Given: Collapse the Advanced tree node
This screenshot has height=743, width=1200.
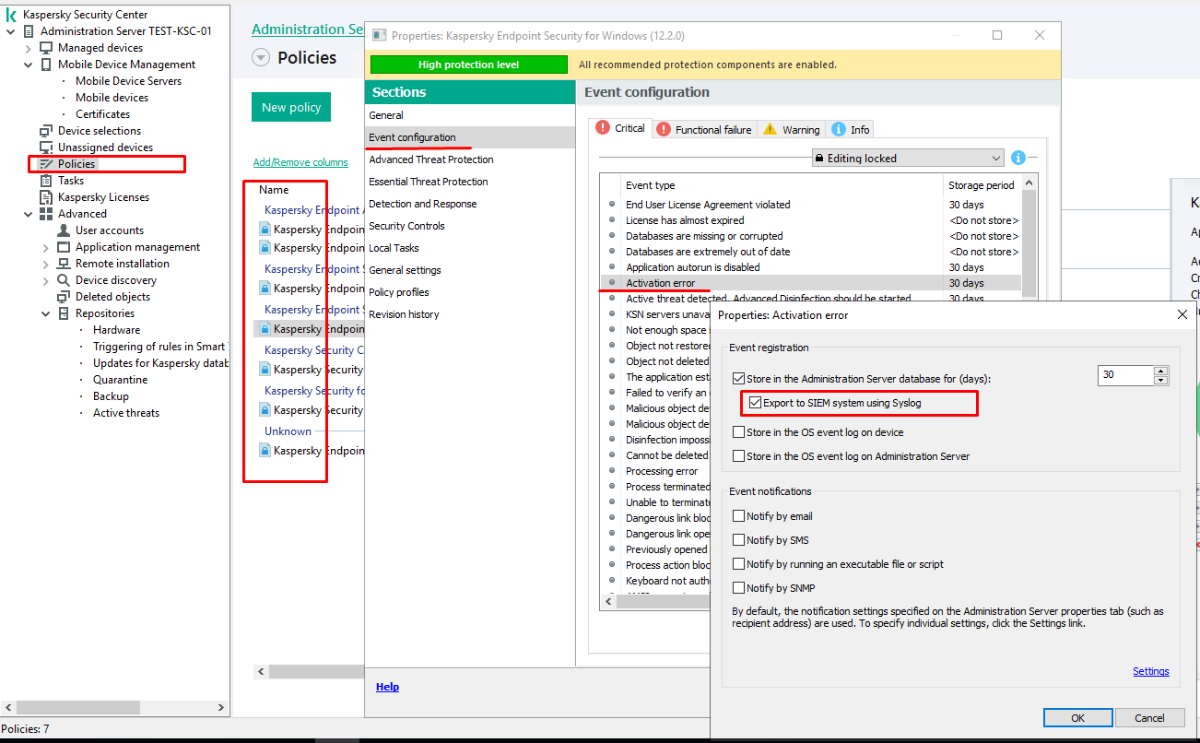Looking at the screenshot, I should coord(28,214).
